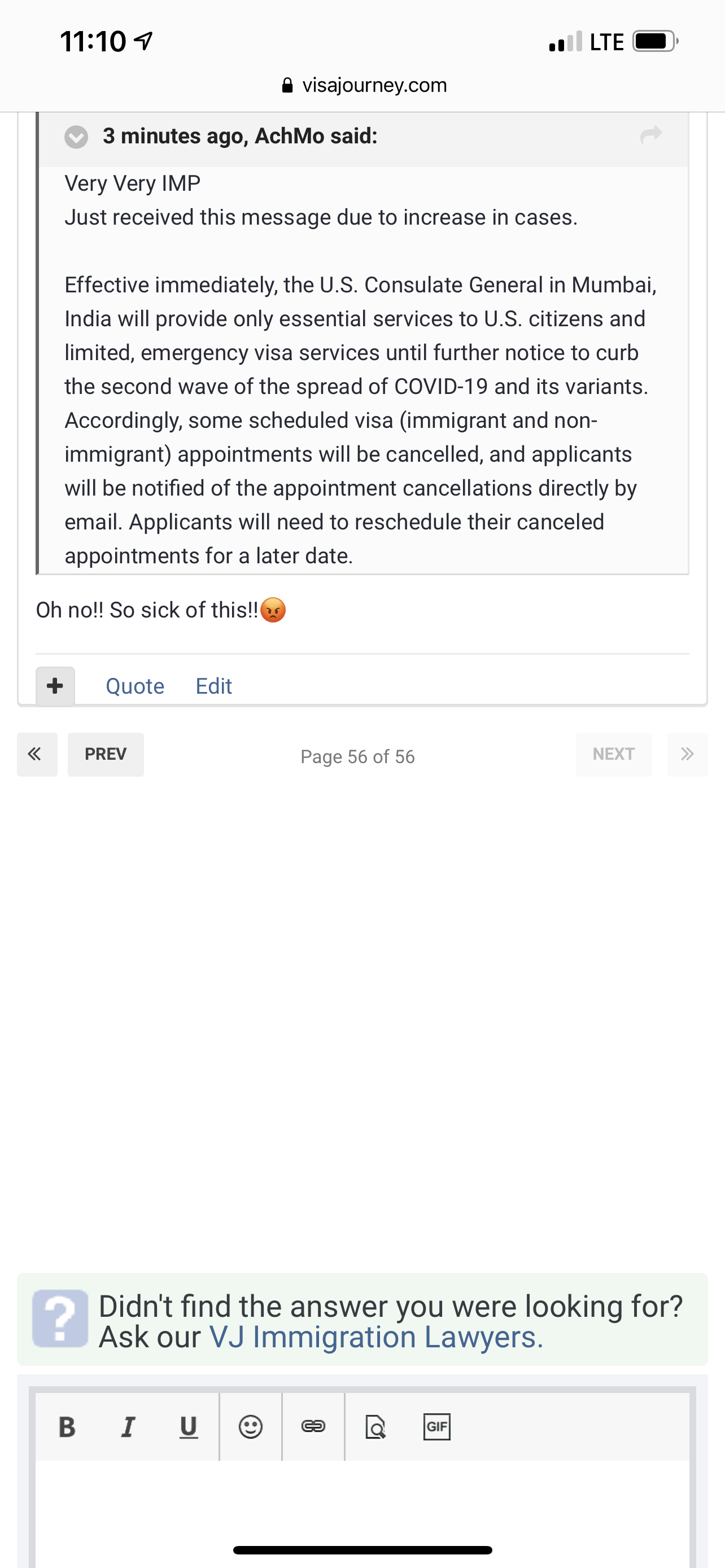This screenshot has width=725, height=1568.
Task: Open the Page 56 of 56 selector
Action: (x=358, y=756)
